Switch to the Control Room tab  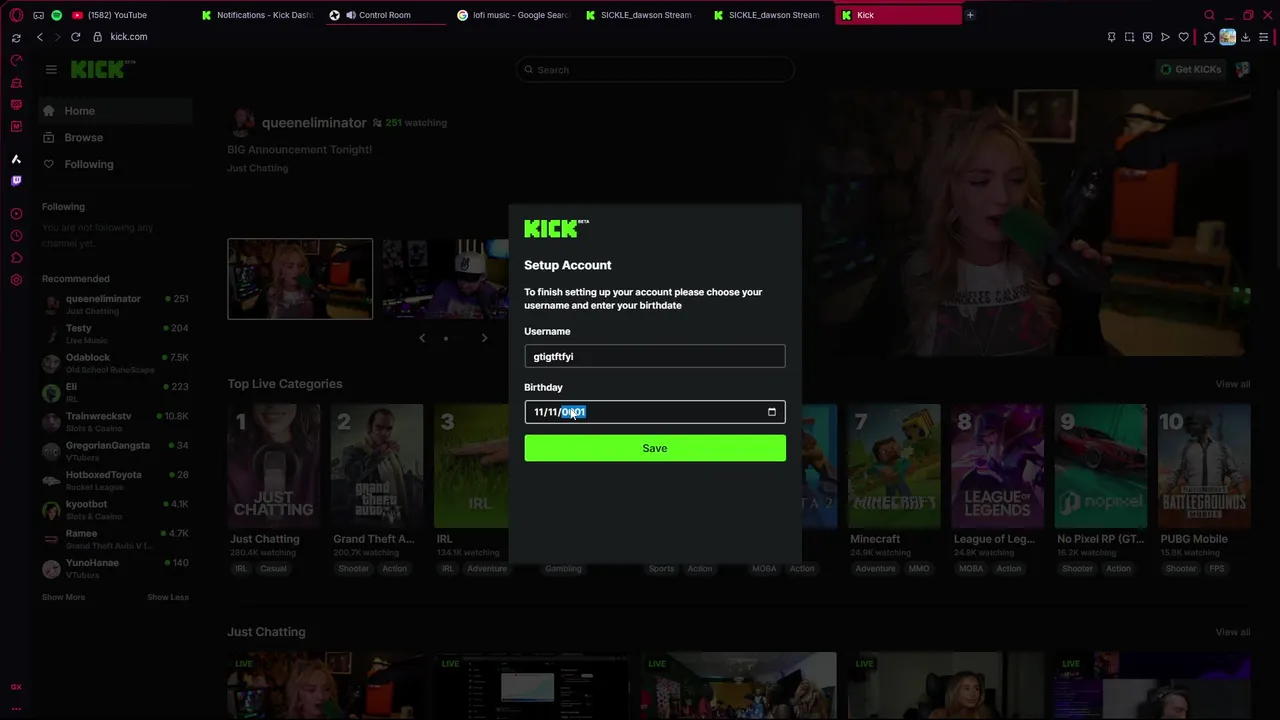click(386, 15)
